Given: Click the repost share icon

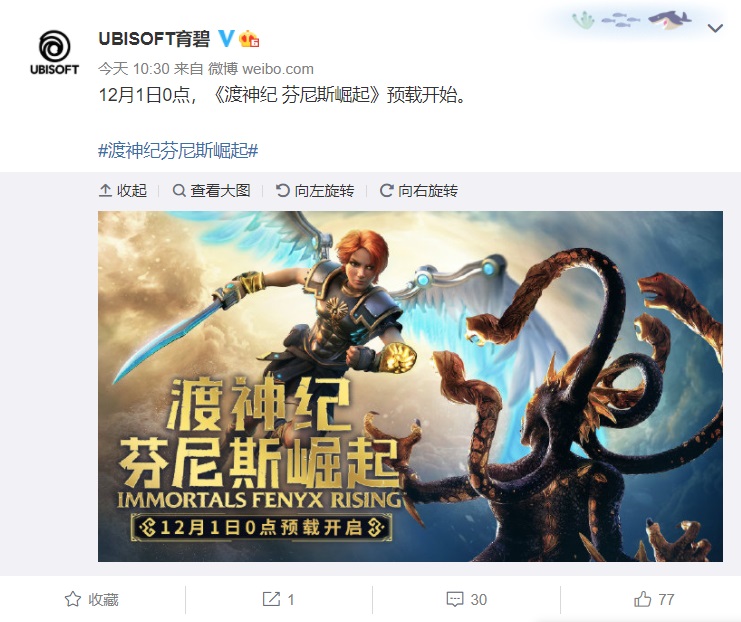Looking at the screenshot, I should point(271,599).
